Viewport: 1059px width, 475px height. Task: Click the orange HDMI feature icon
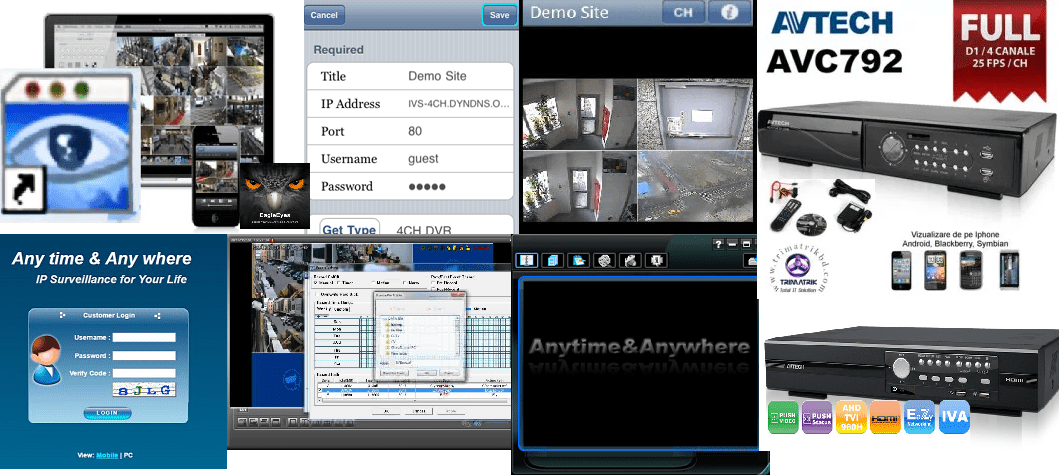click(x=885, y=417)
